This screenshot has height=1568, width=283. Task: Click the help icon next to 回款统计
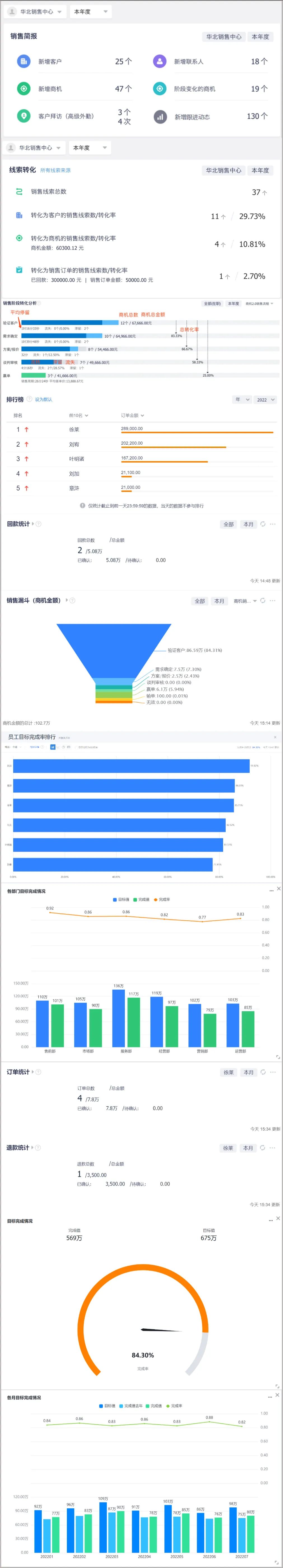pos(38,524)
